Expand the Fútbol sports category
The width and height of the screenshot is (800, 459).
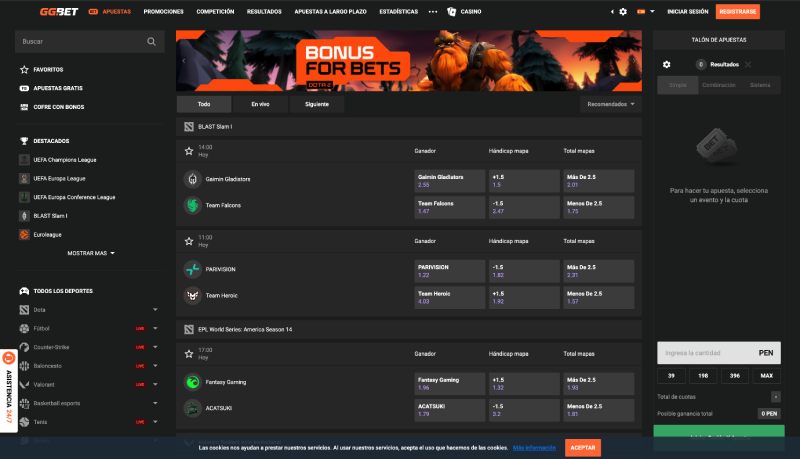click(155, 328)
